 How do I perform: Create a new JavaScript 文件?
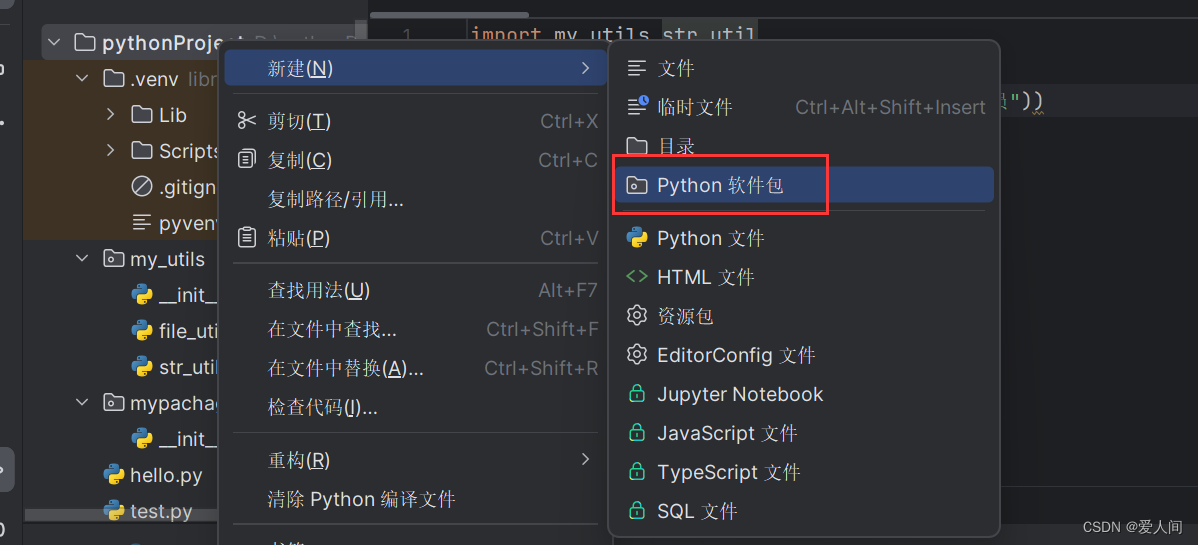(x=804, y=433)
